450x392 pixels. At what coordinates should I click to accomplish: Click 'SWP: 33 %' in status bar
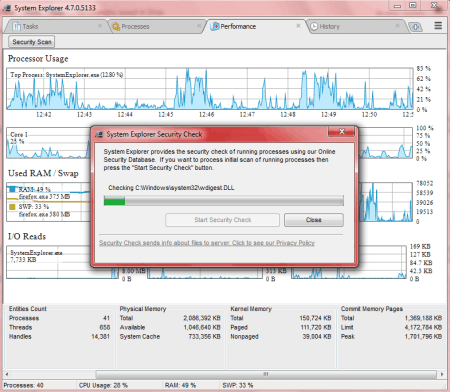point(238,385)
